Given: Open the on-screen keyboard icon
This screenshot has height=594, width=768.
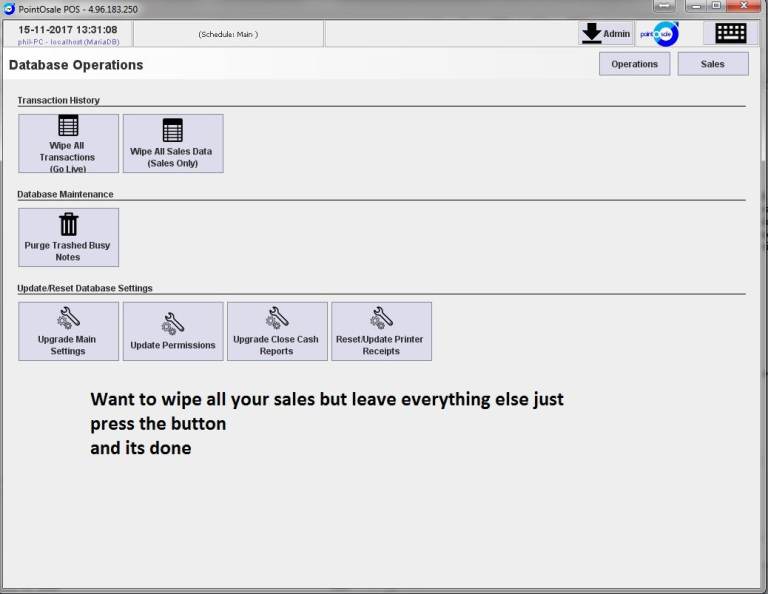Looking at the screenshot, I should (x=730, y=33).
